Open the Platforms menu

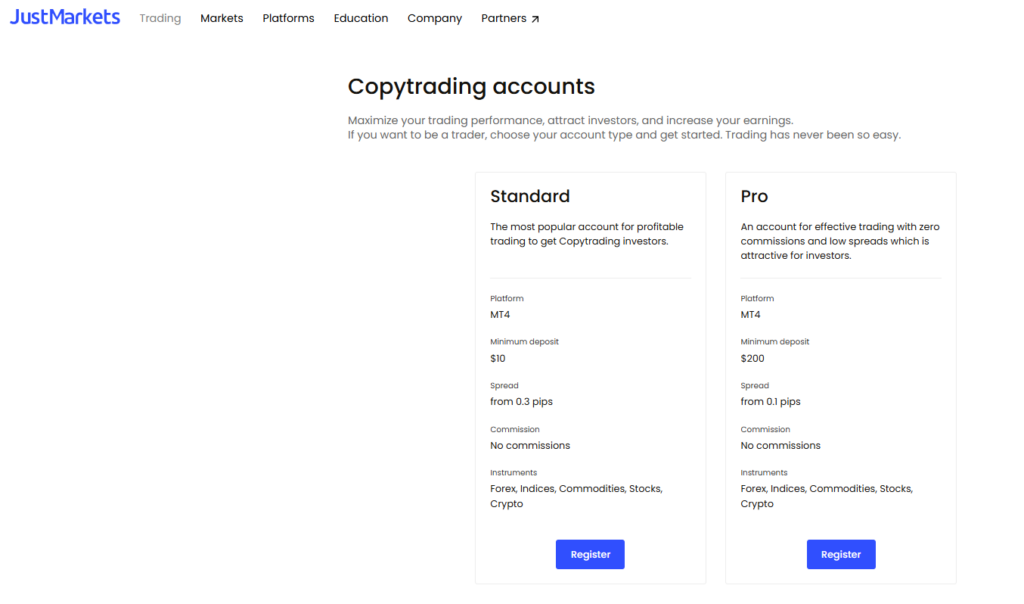(288, 18)
